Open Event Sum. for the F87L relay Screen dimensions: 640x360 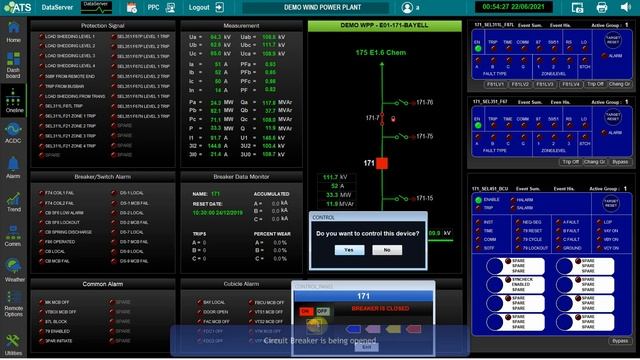(x=530, y=25)
